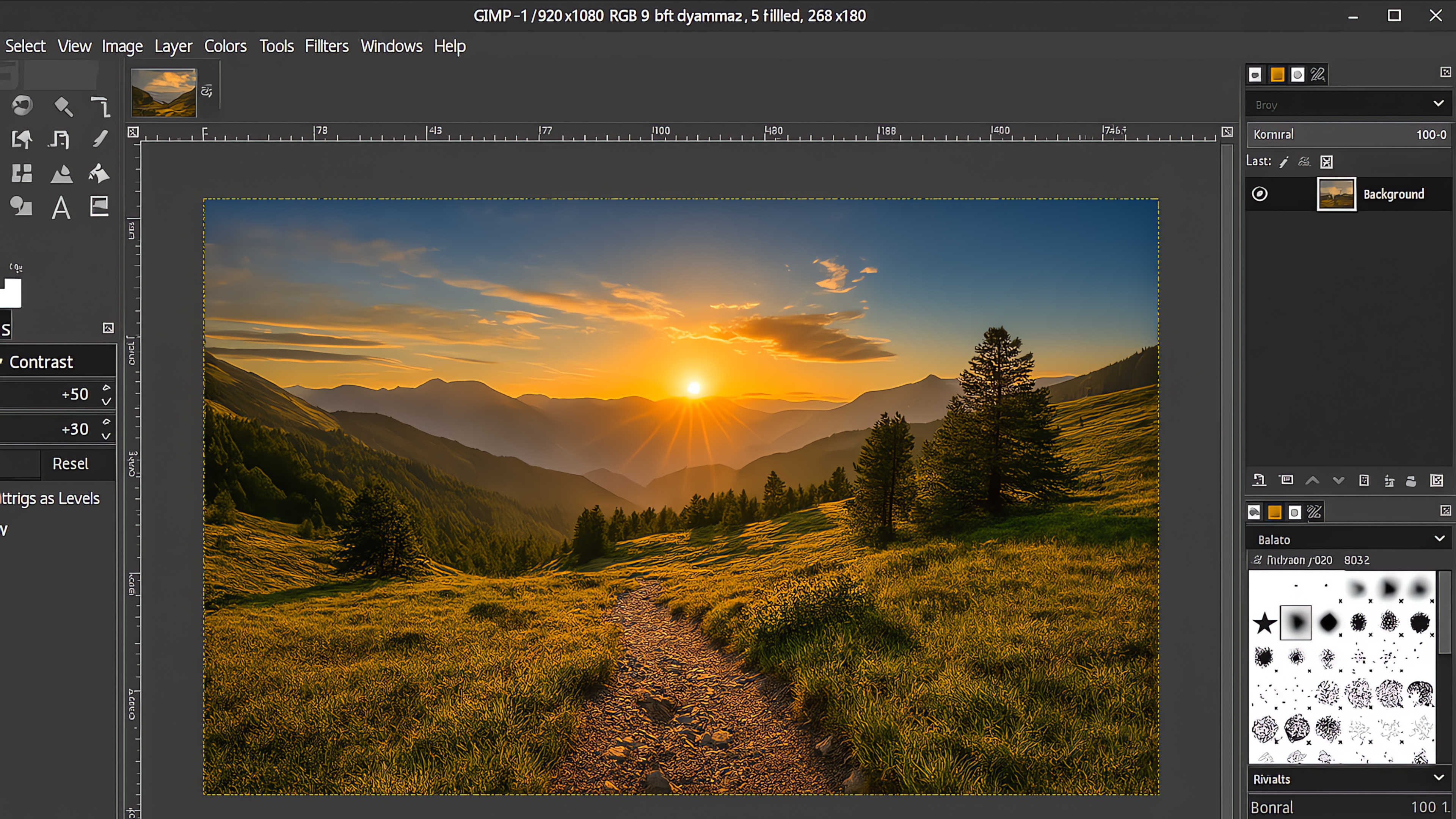
Task: Select the bucket fill tool
Action: tap(99, 174)
